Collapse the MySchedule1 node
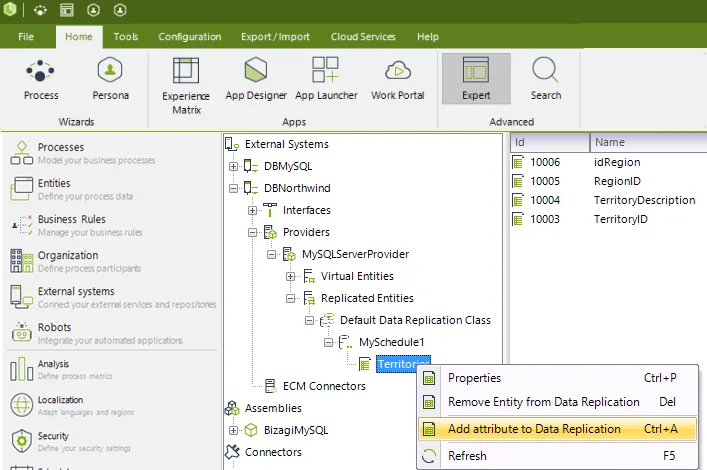The image size is (707, 470). tap(328, 342)
